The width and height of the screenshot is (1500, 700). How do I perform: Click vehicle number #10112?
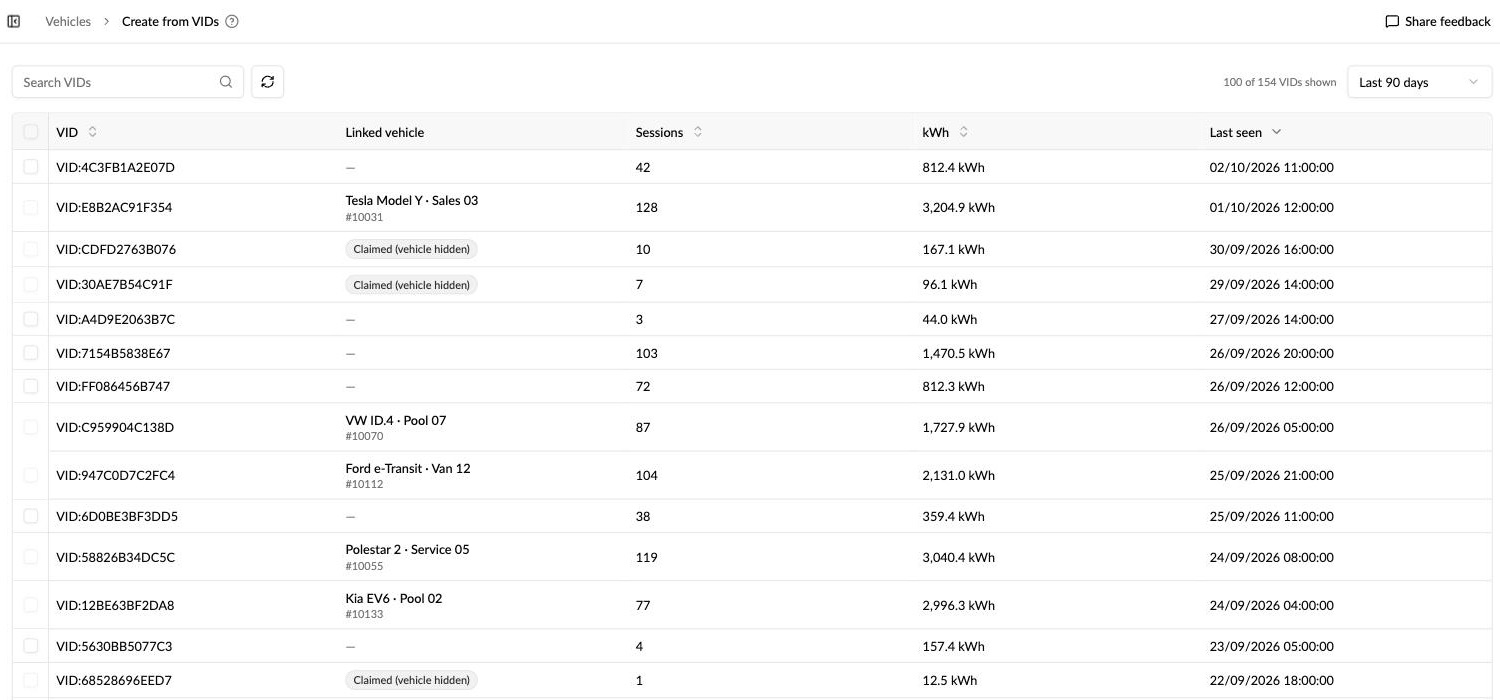[x=364, y=484]
